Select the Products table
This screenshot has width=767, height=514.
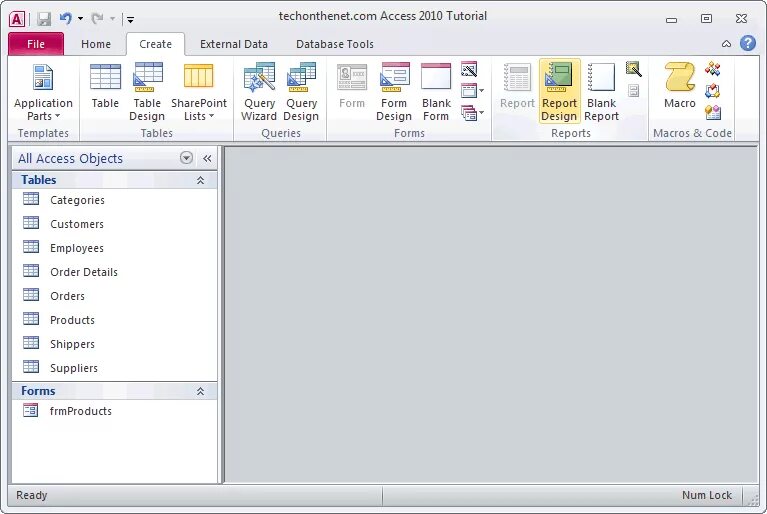click(x=114, y=320)
